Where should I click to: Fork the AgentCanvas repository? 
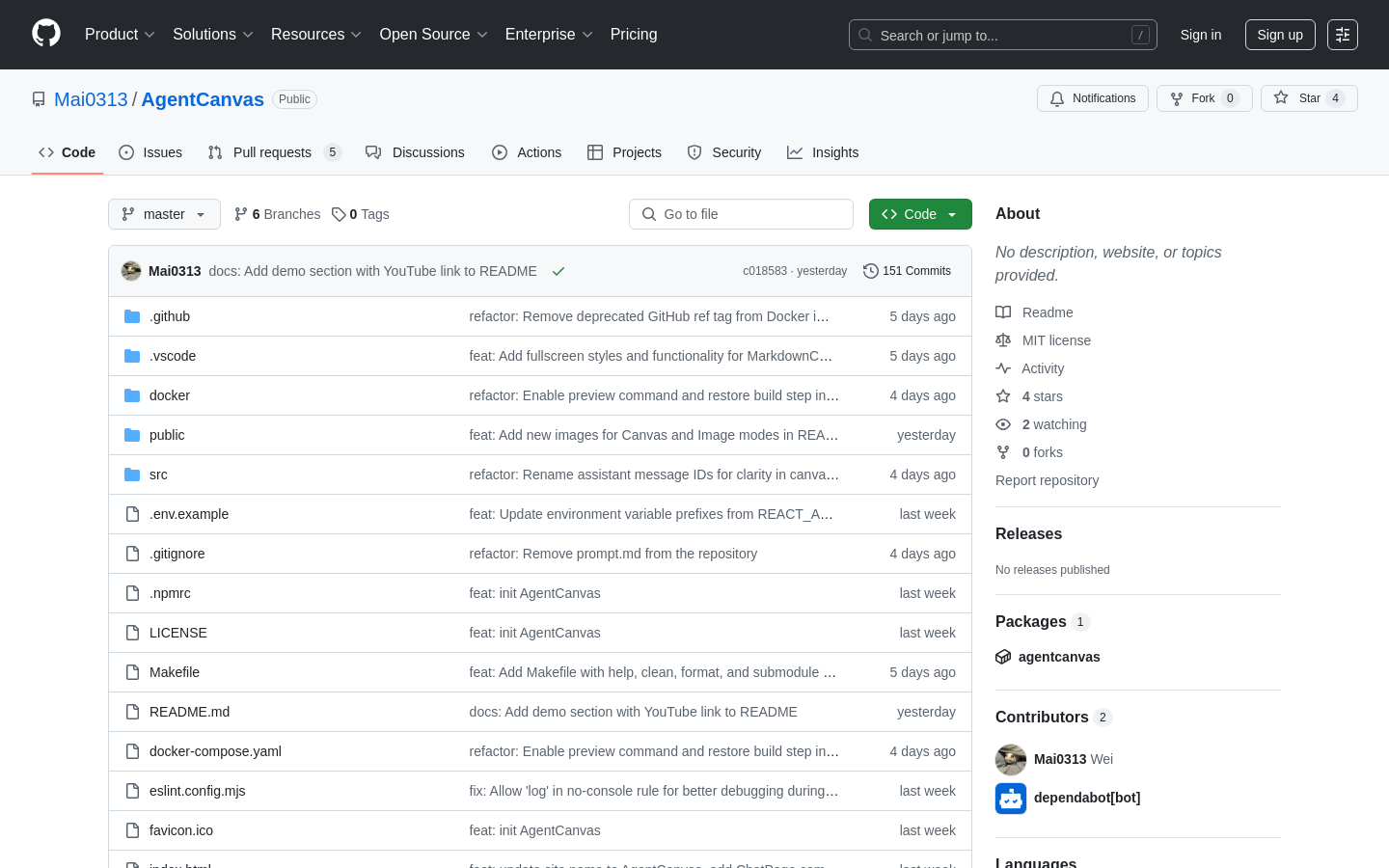1205,98
